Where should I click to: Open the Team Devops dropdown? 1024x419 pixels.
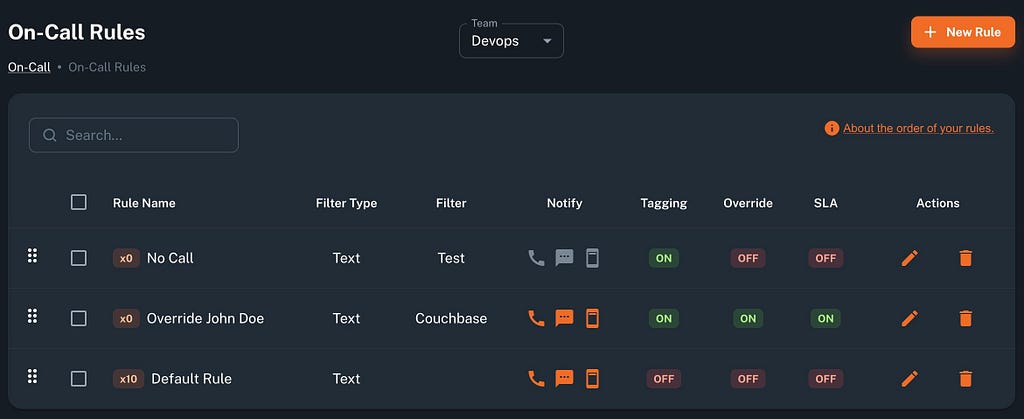point(511,41)
